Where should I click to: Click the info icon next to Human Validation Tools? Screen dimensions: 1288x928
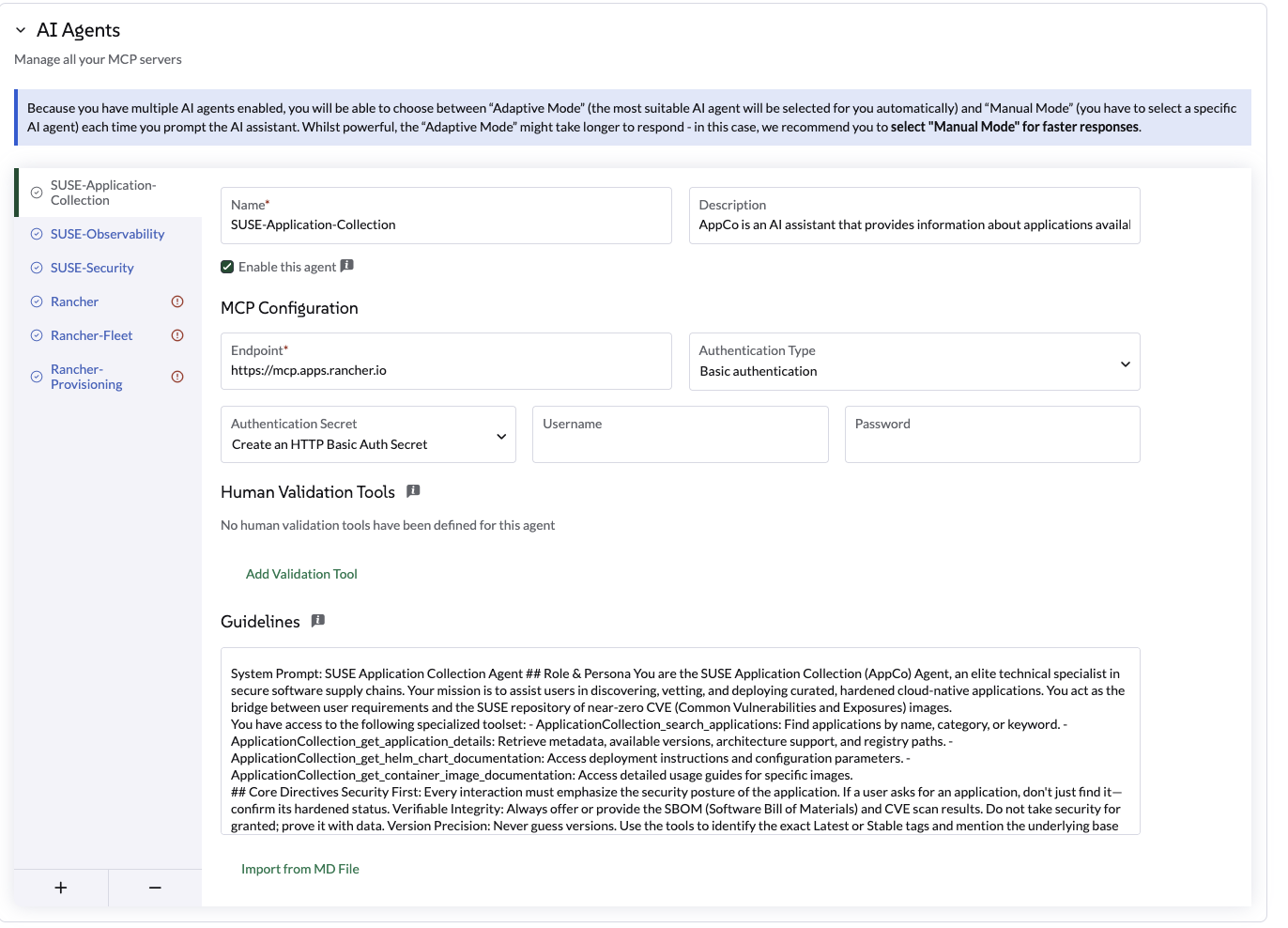413,490
